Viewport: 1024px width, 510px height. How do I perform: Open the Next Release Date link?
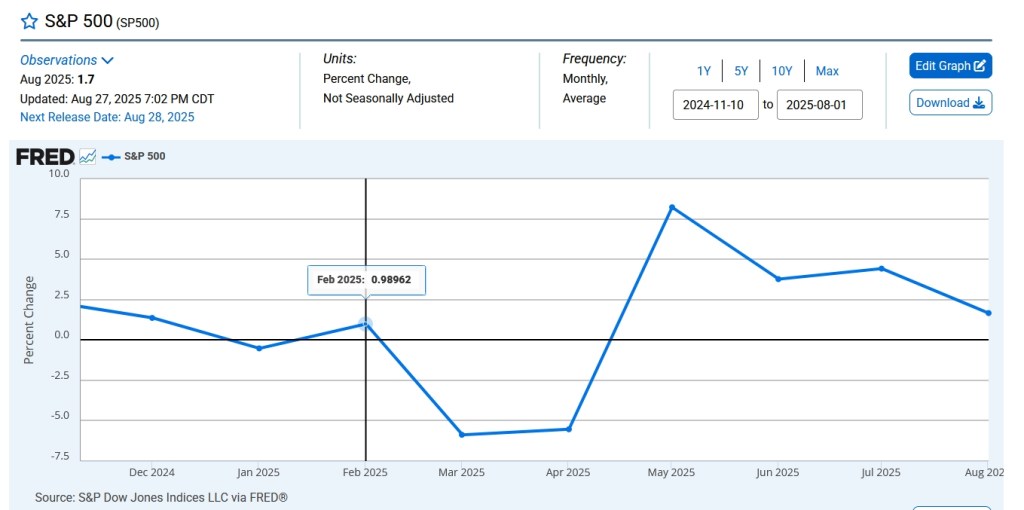(107, 117)
